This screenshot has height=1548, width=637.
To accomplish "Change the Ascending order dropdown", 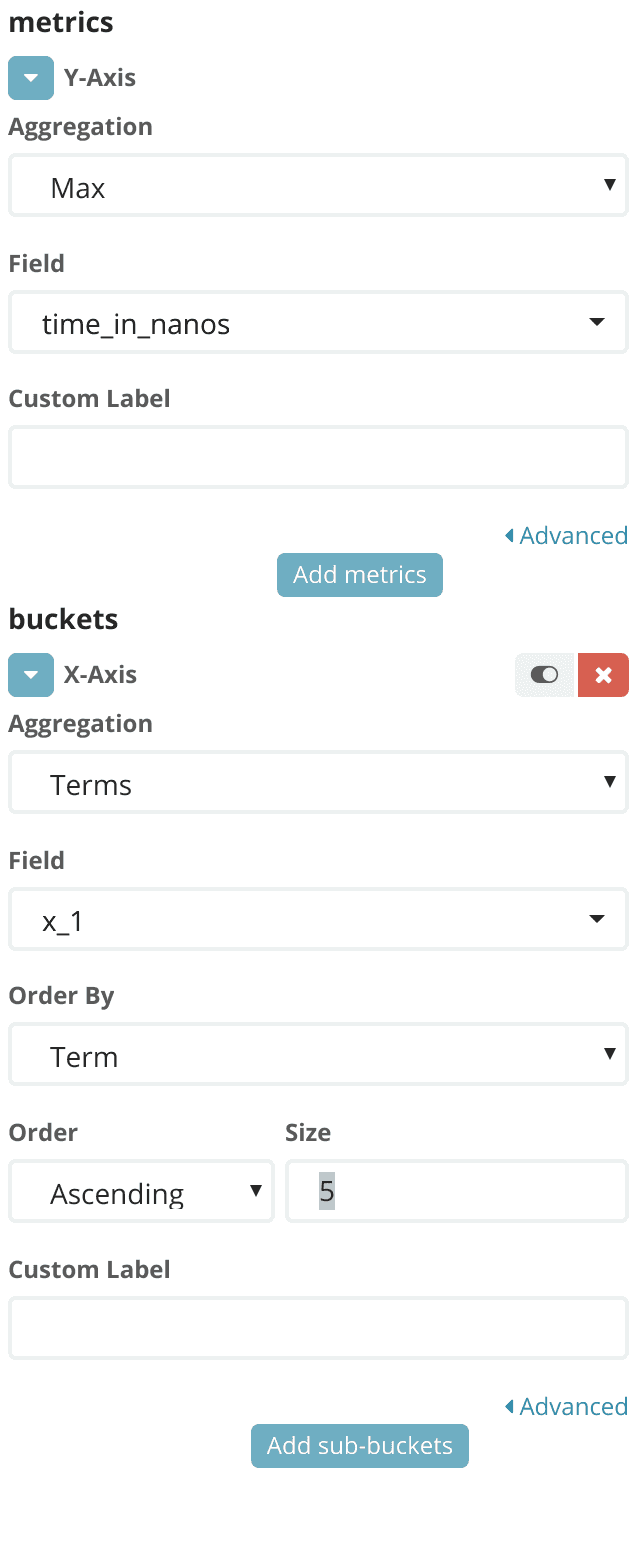I will click(x=141, y=1192).
